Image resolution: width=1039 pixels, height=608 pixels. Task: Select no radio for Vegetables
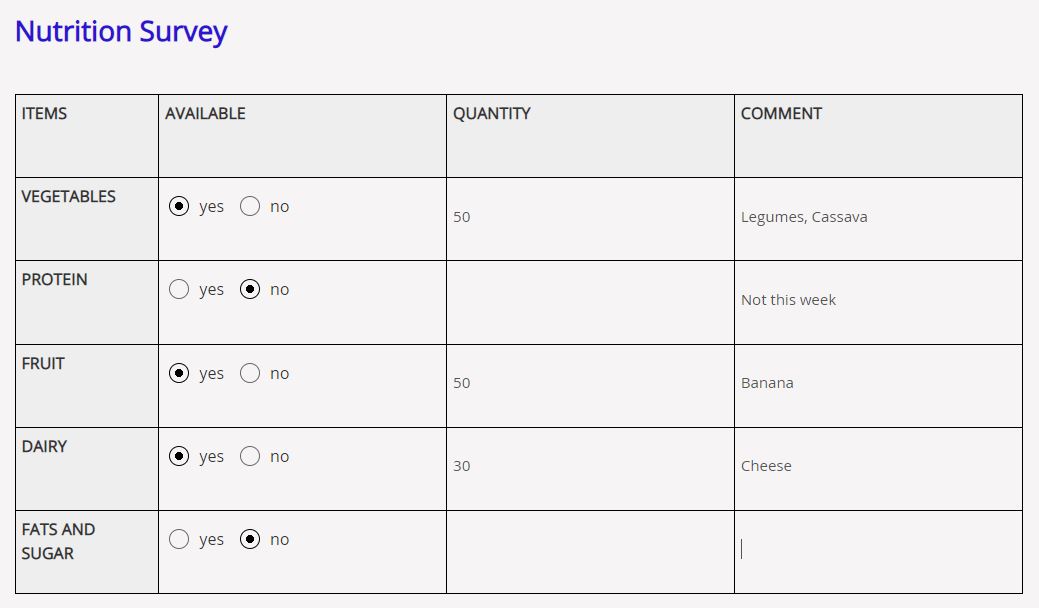click(250, 206)
